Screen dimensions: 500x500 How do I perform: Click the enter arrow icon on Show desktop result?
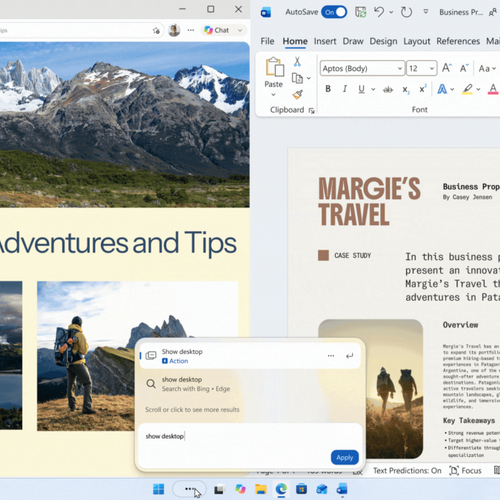pyautogui.click(x=349, y=356)
